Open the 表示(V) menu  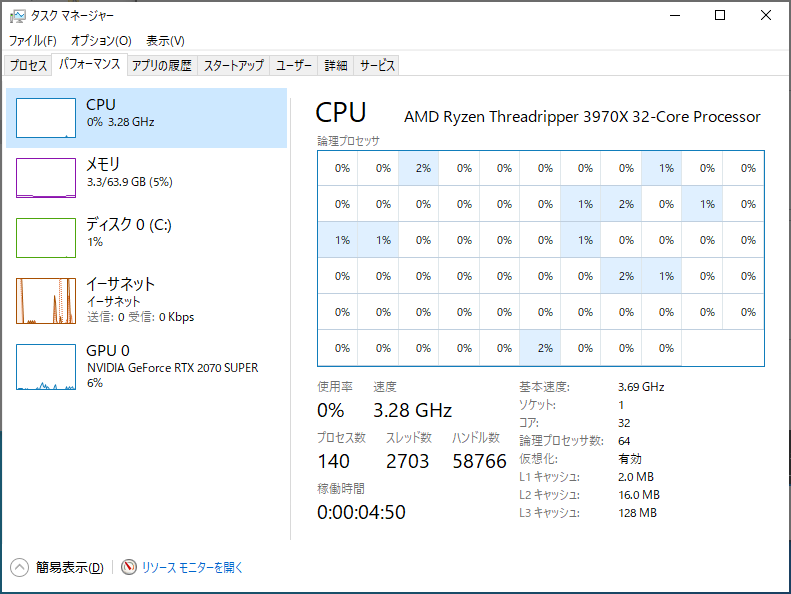point(165,41)
